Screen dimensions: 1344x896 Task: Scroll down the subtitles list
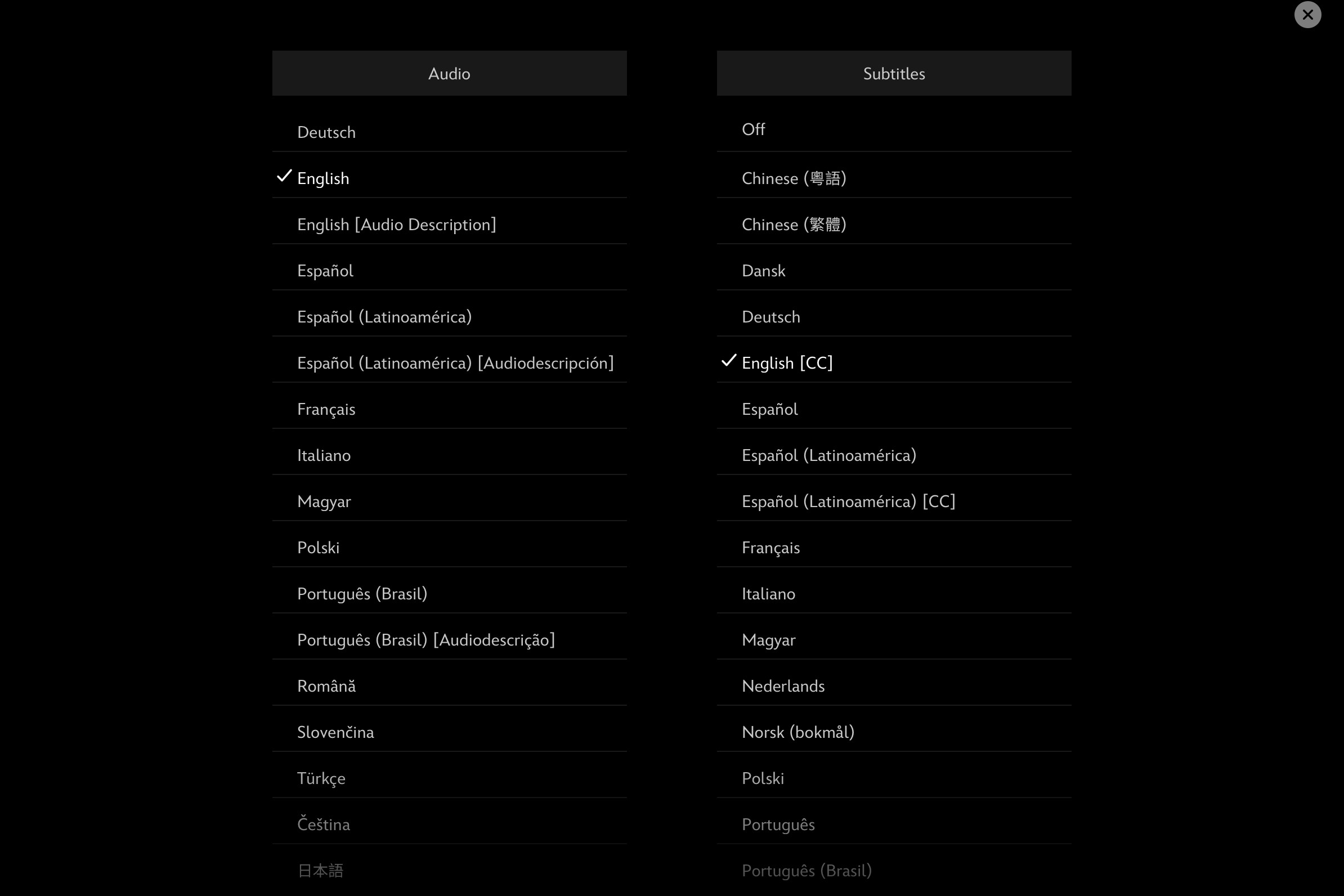click(894, 870)
